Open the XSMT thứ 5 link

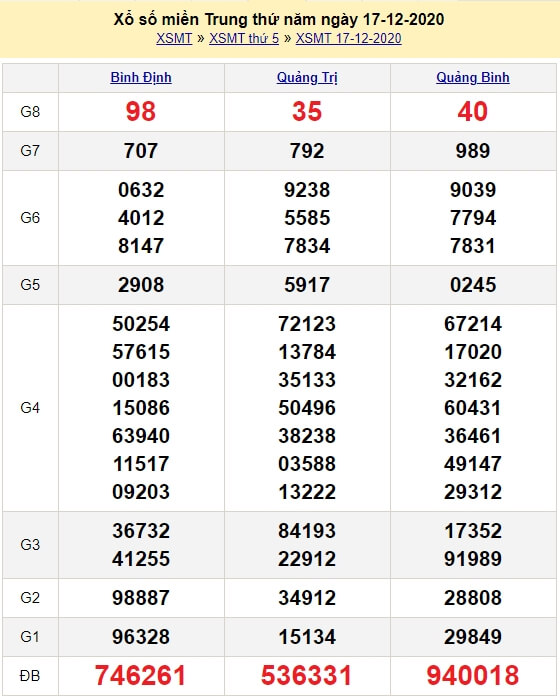pyautogui.click(x=244, y=39)
